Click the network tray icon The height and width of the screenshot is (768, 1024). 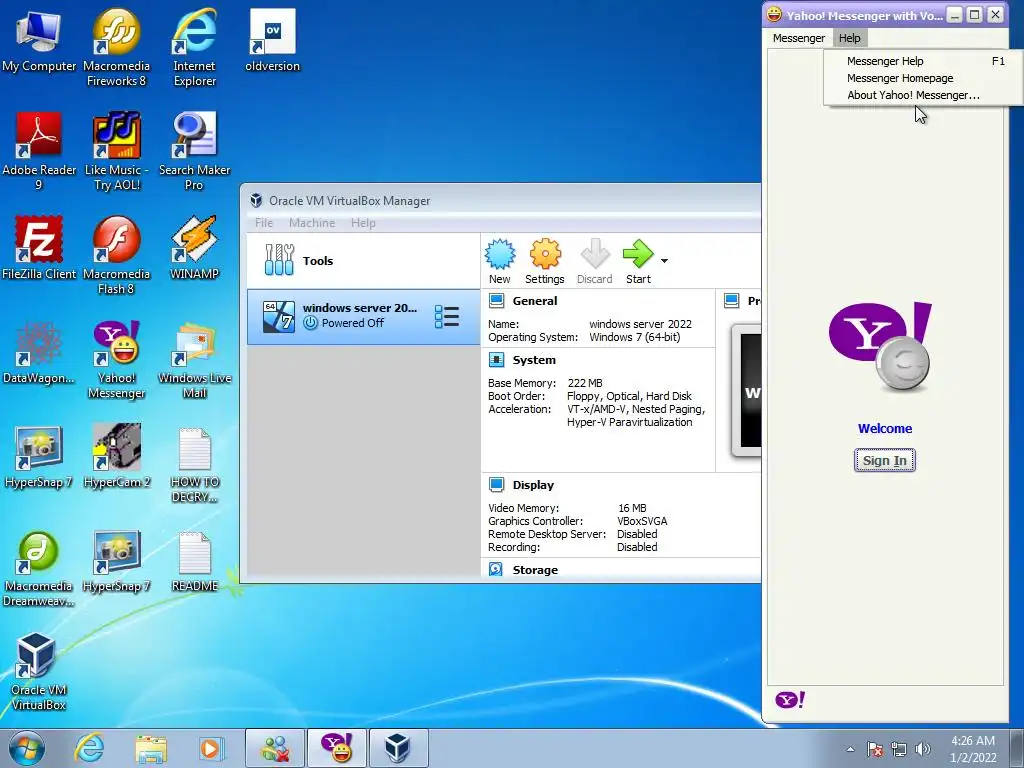899,749
